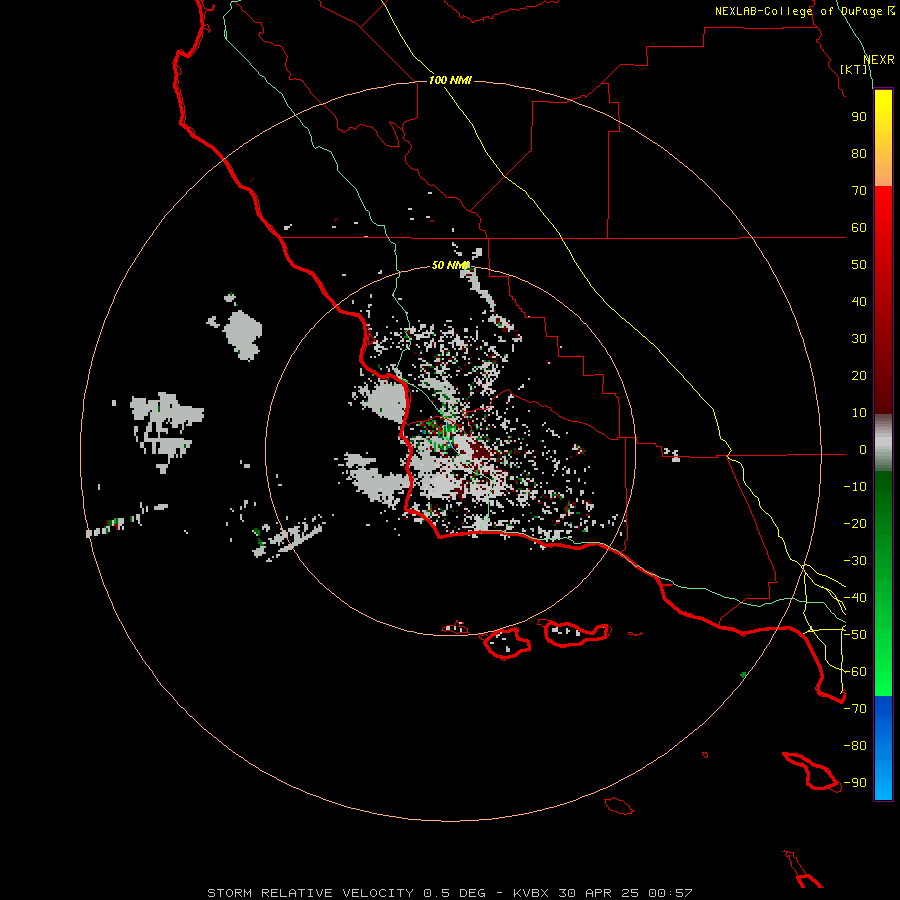This screenshot has height=900, width=900.
Task: Click the -90 scale value
Action: (855, 783)
